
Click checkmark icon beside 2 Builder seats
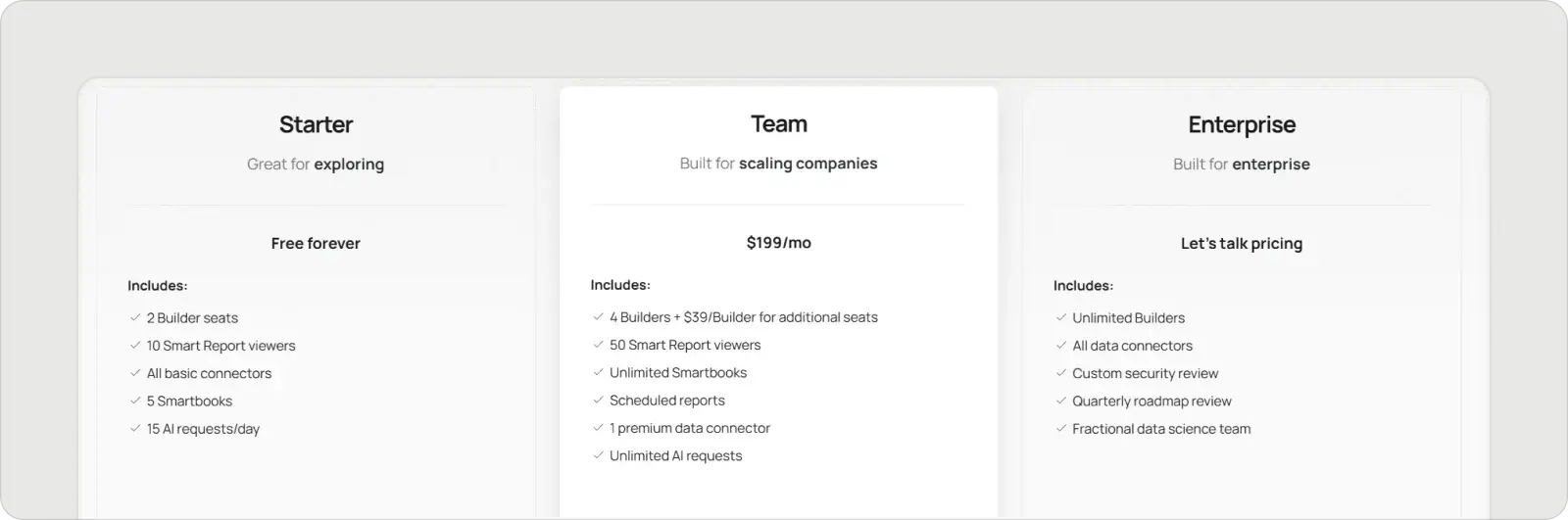click(135, 318)
